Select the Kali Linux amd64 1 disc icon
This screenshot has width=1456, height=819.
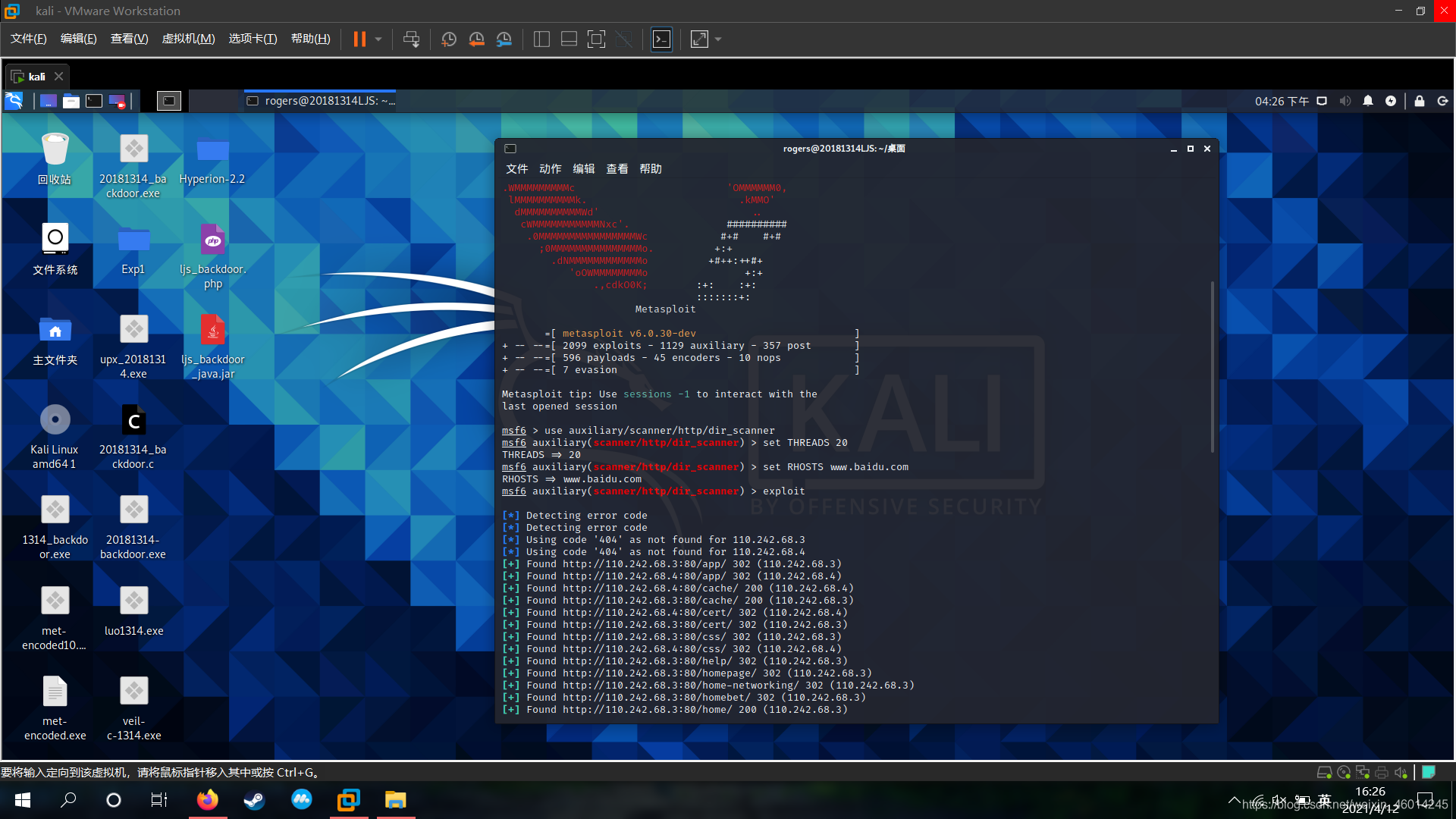point(55,437)
